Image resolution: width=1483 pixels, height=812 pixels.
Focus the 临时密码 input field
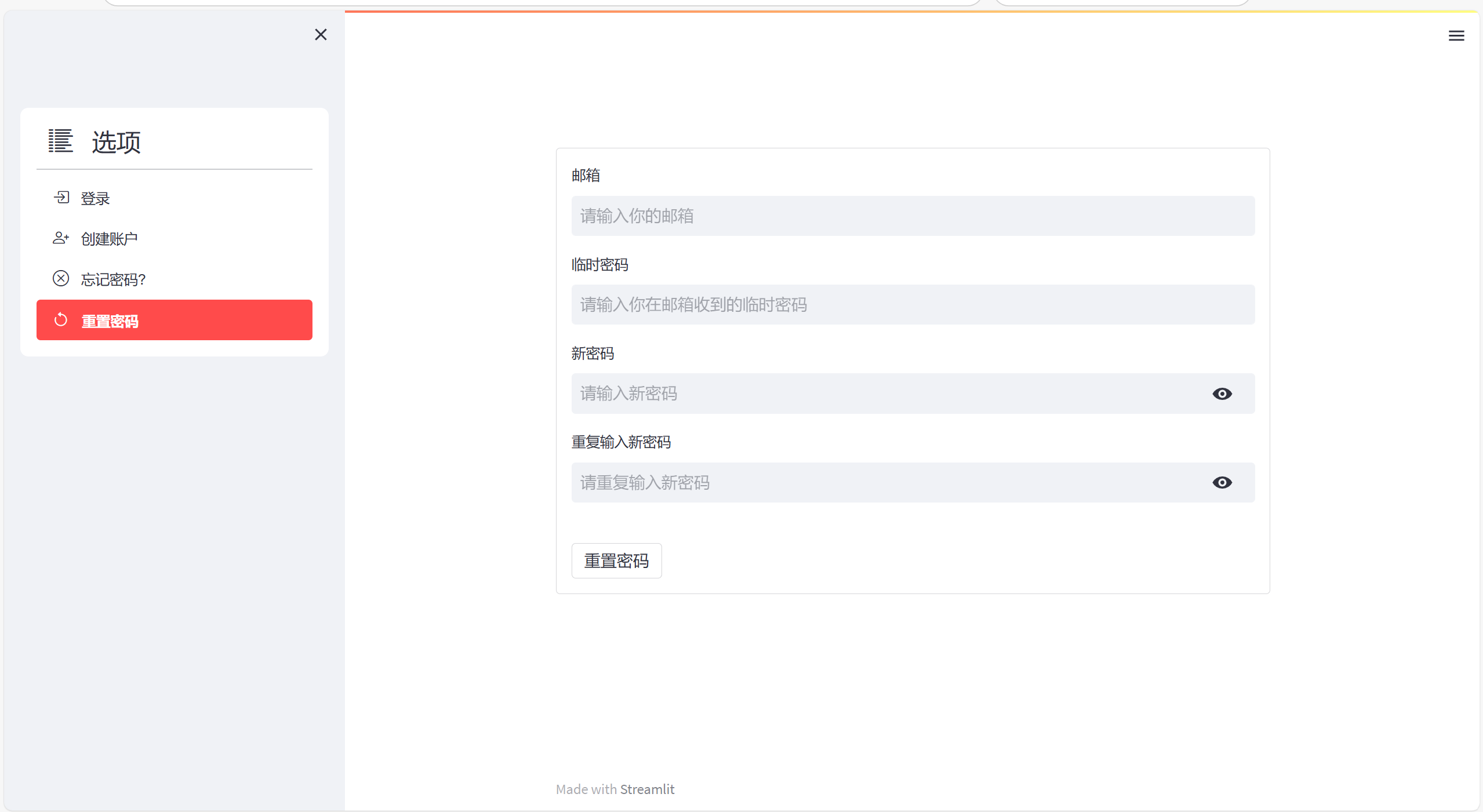(913, 304)
